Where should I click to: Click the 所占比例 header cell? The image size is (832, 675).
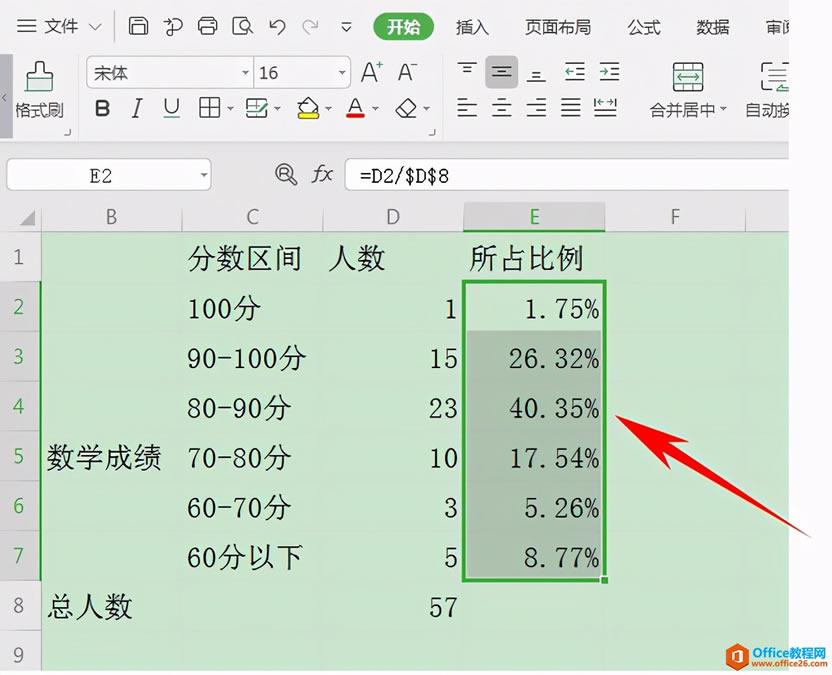click(x=534, y=258)
